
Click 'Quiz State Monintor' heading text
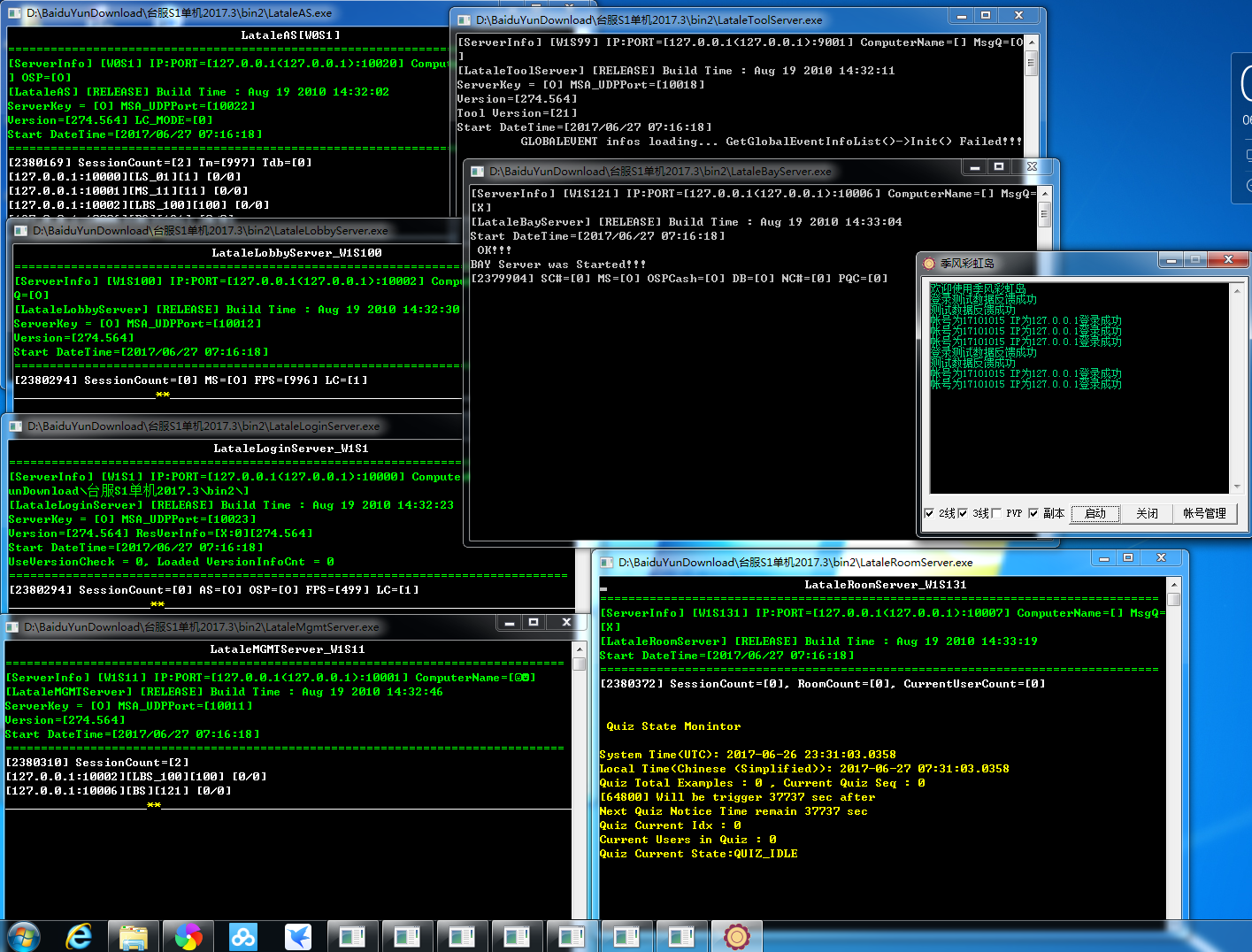point(673,726)
